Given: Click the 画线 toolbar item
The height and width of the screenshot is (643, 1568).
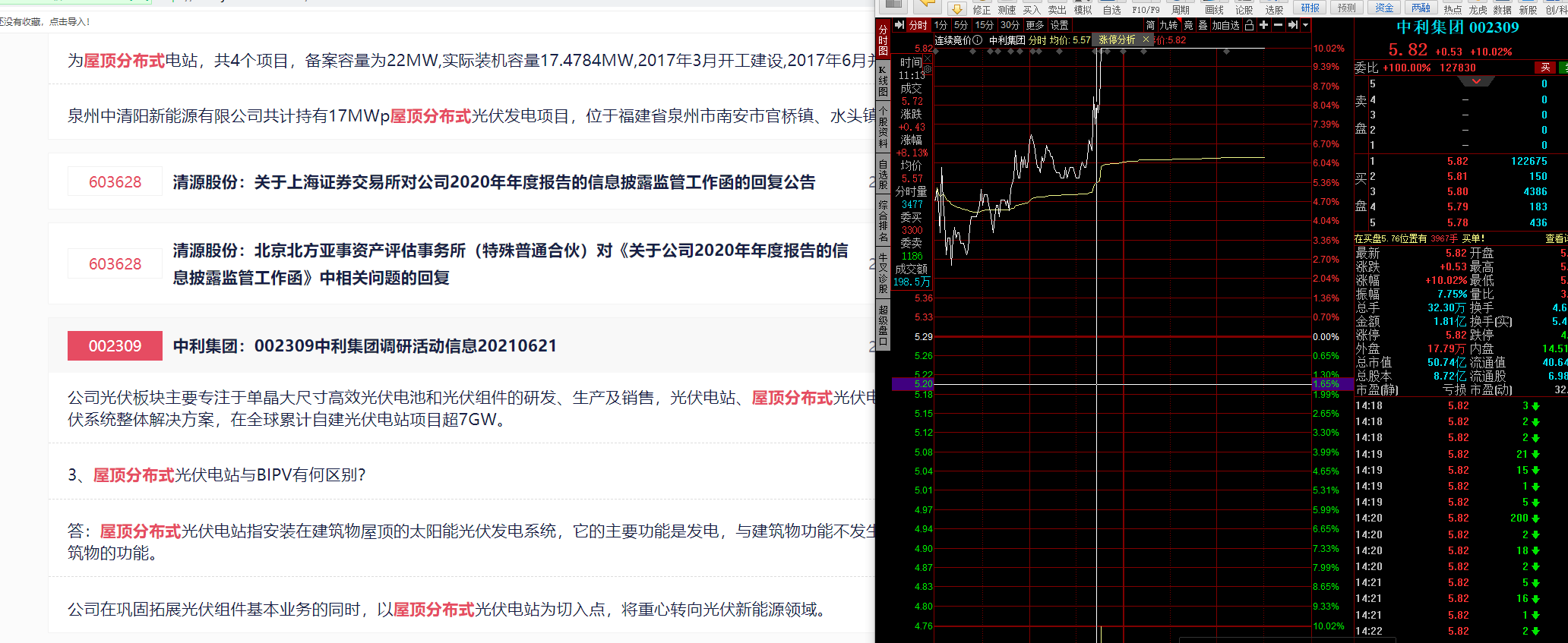Looking at the screenshot, I should click(1214, 10).
